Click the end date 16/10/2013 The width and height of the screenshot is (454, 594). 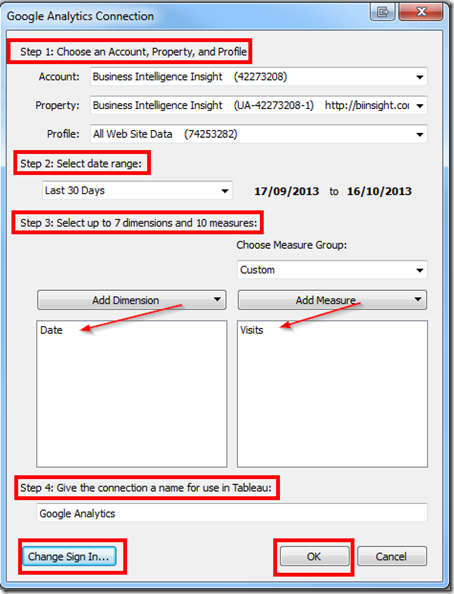(x=379, y=191)
